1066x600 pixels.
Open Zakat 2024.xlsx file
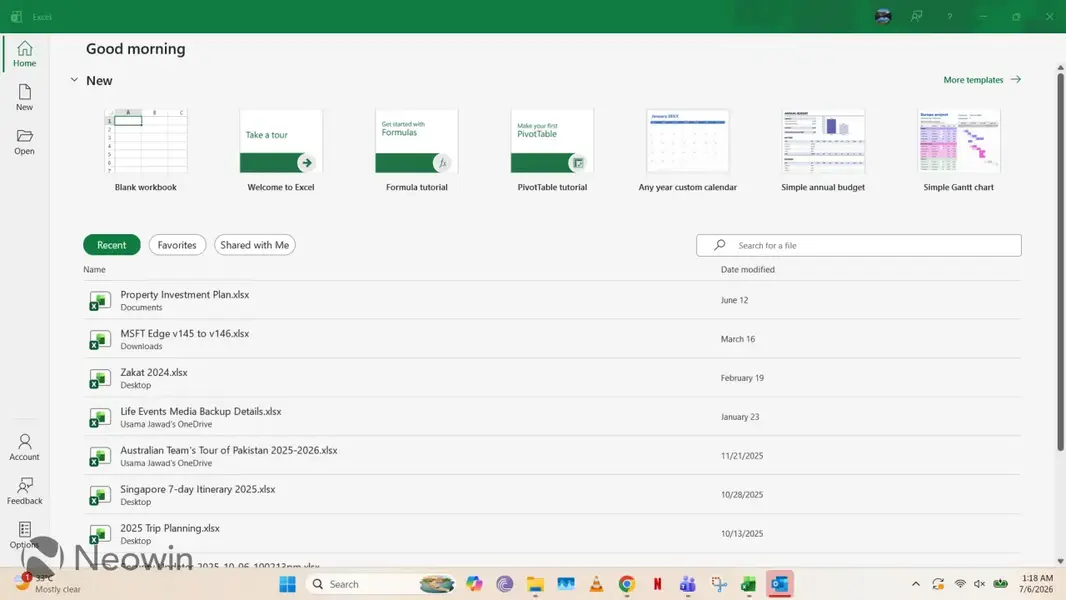(x=551, y=378)
